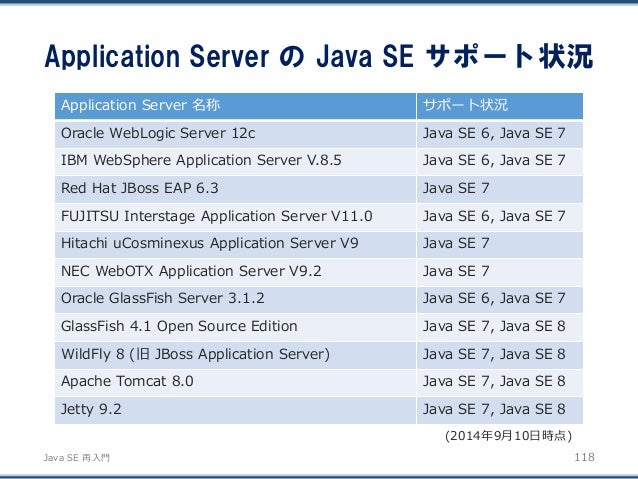
Task: Click 'Java SE 7' in the NEC WebOTX row
Action: [456, 271]
